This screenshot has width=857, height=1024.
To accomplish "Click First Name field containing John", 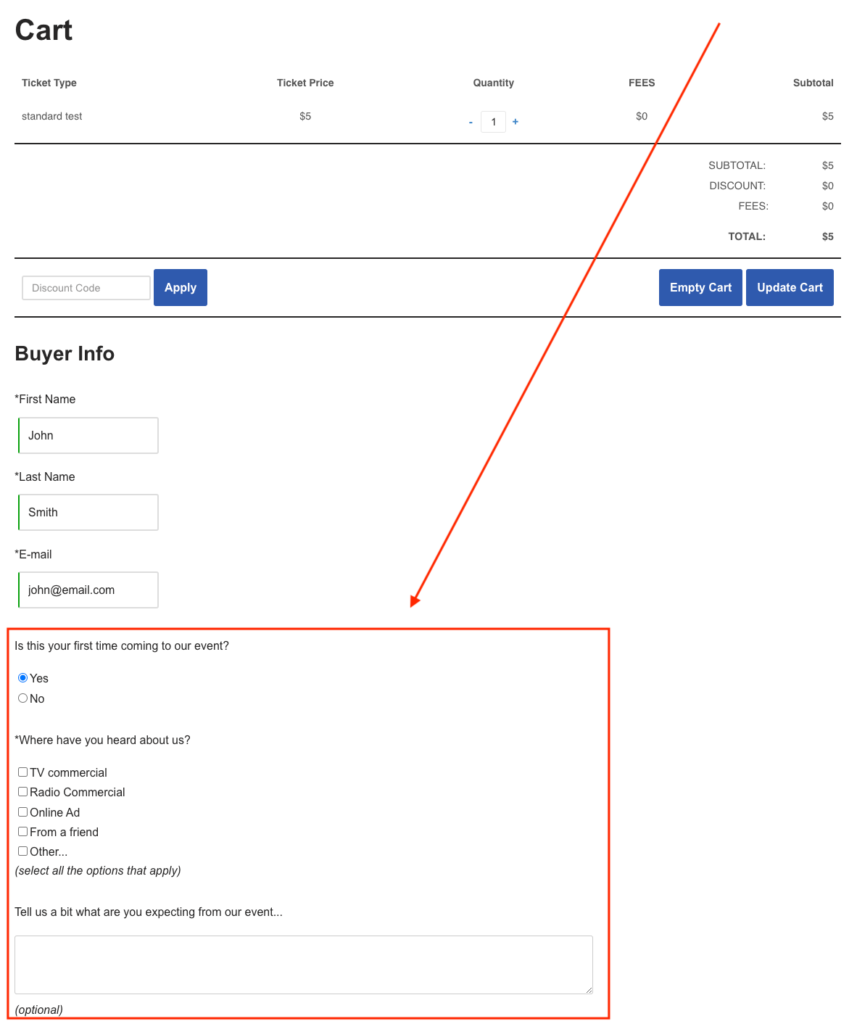I will click(x=88, y=436).
